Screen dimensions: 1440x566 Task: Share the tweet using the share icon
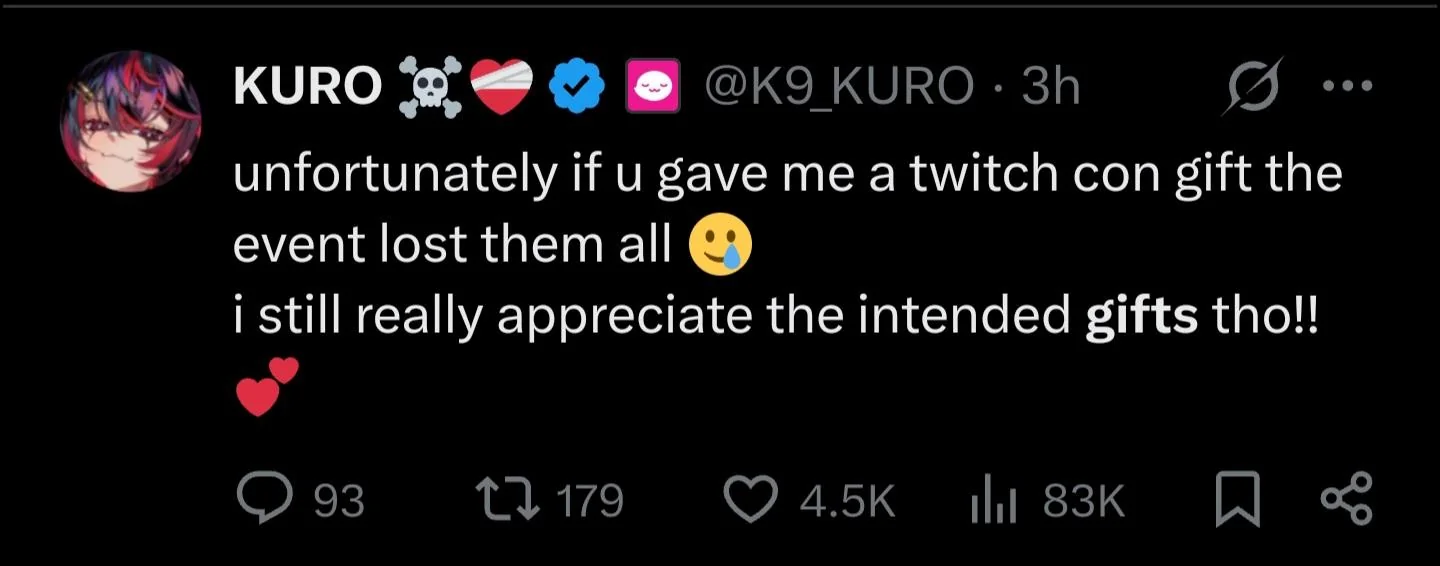click(1347, 500)
